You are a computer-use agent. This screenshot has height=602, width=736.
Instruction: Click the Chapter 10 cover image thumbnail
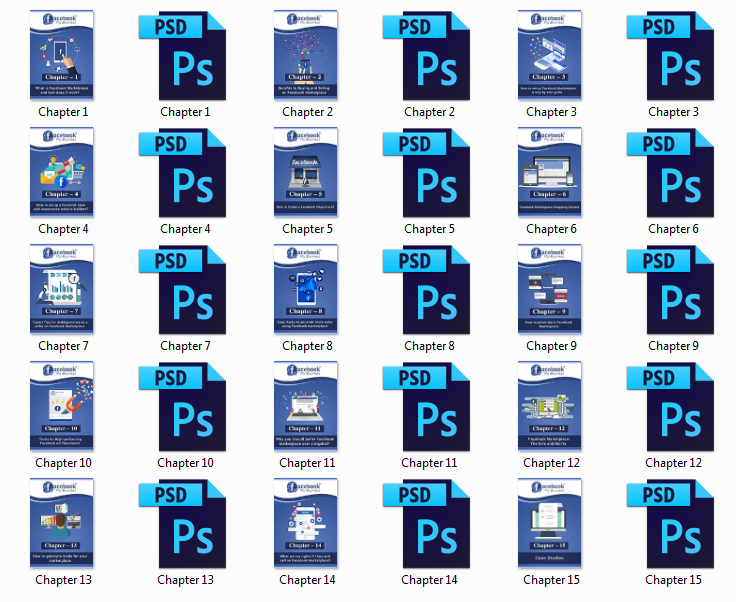point(61,406)
